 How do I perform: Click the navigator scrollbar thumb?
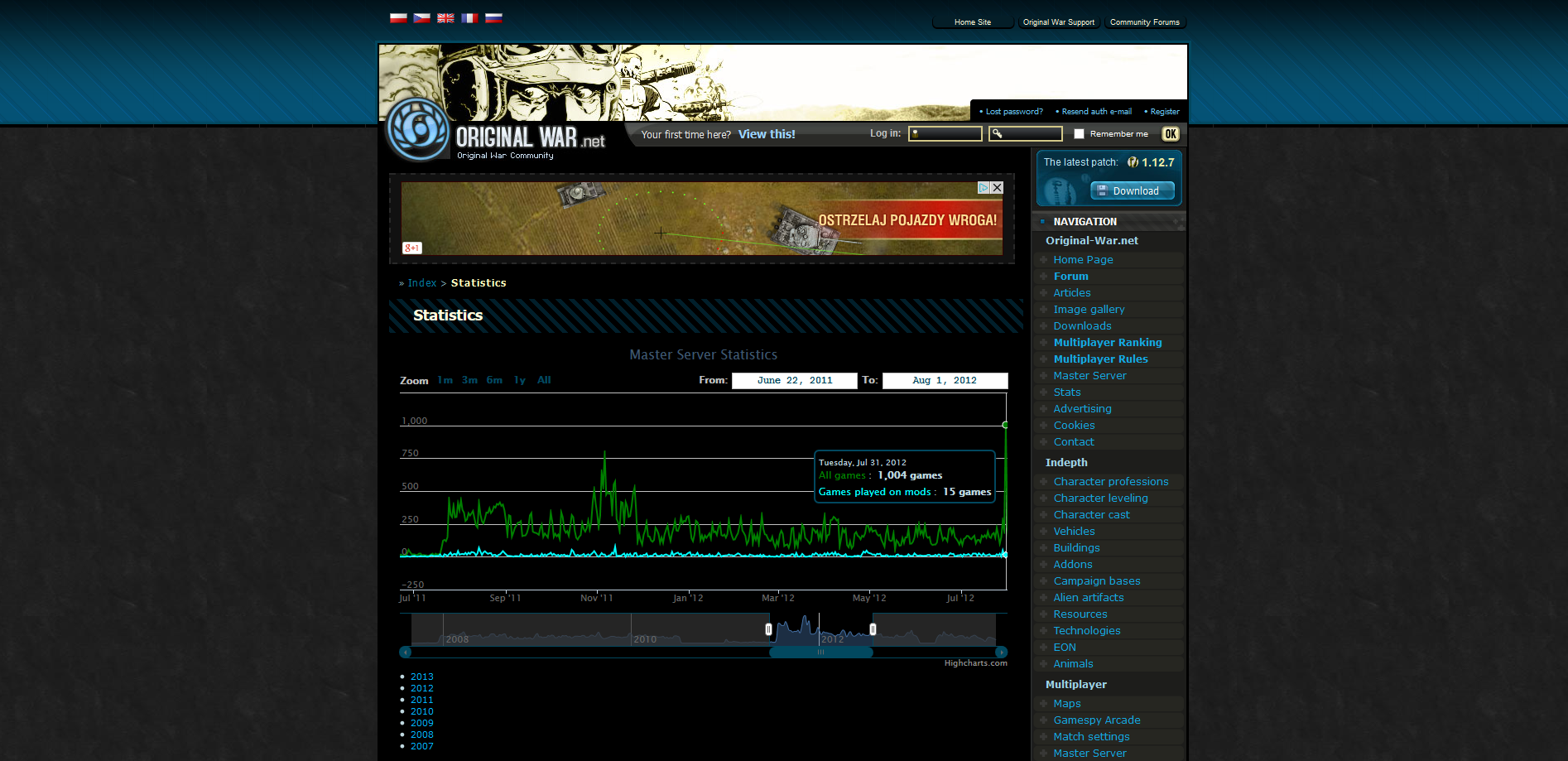(x=821, y=653)
